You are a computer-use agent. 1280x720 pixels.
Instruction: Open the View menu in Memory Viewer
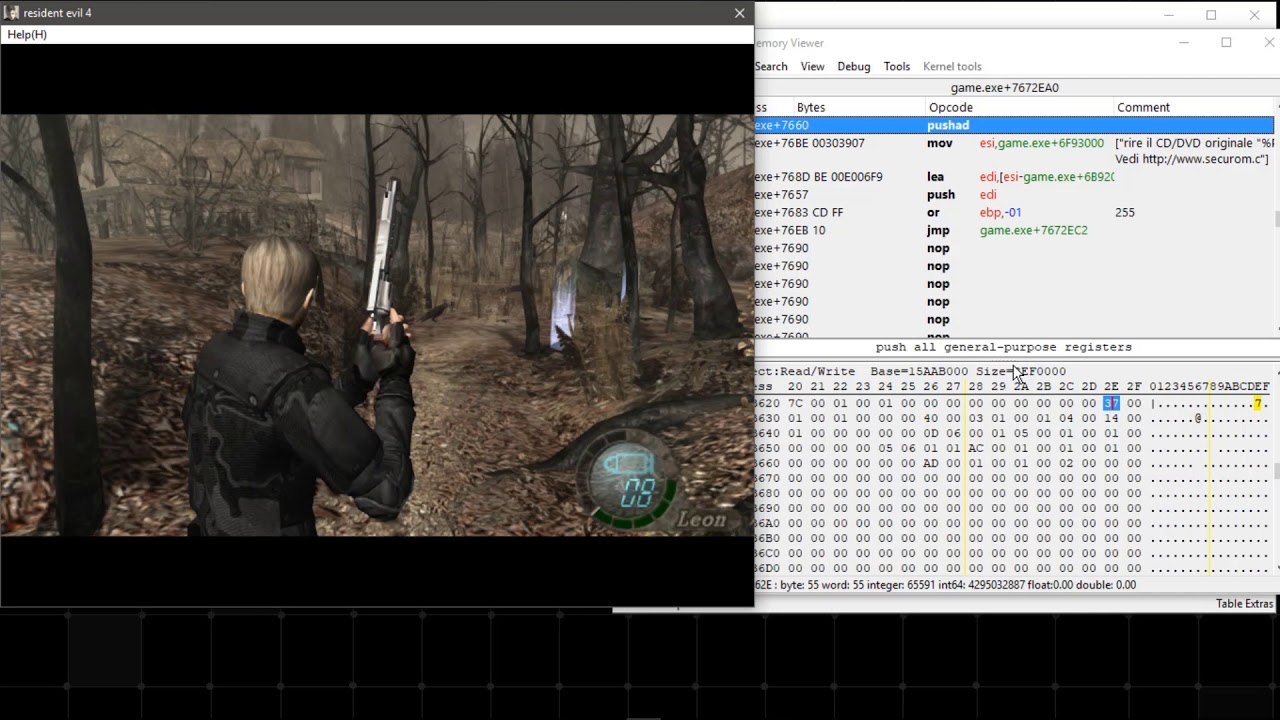coord(812,66)
